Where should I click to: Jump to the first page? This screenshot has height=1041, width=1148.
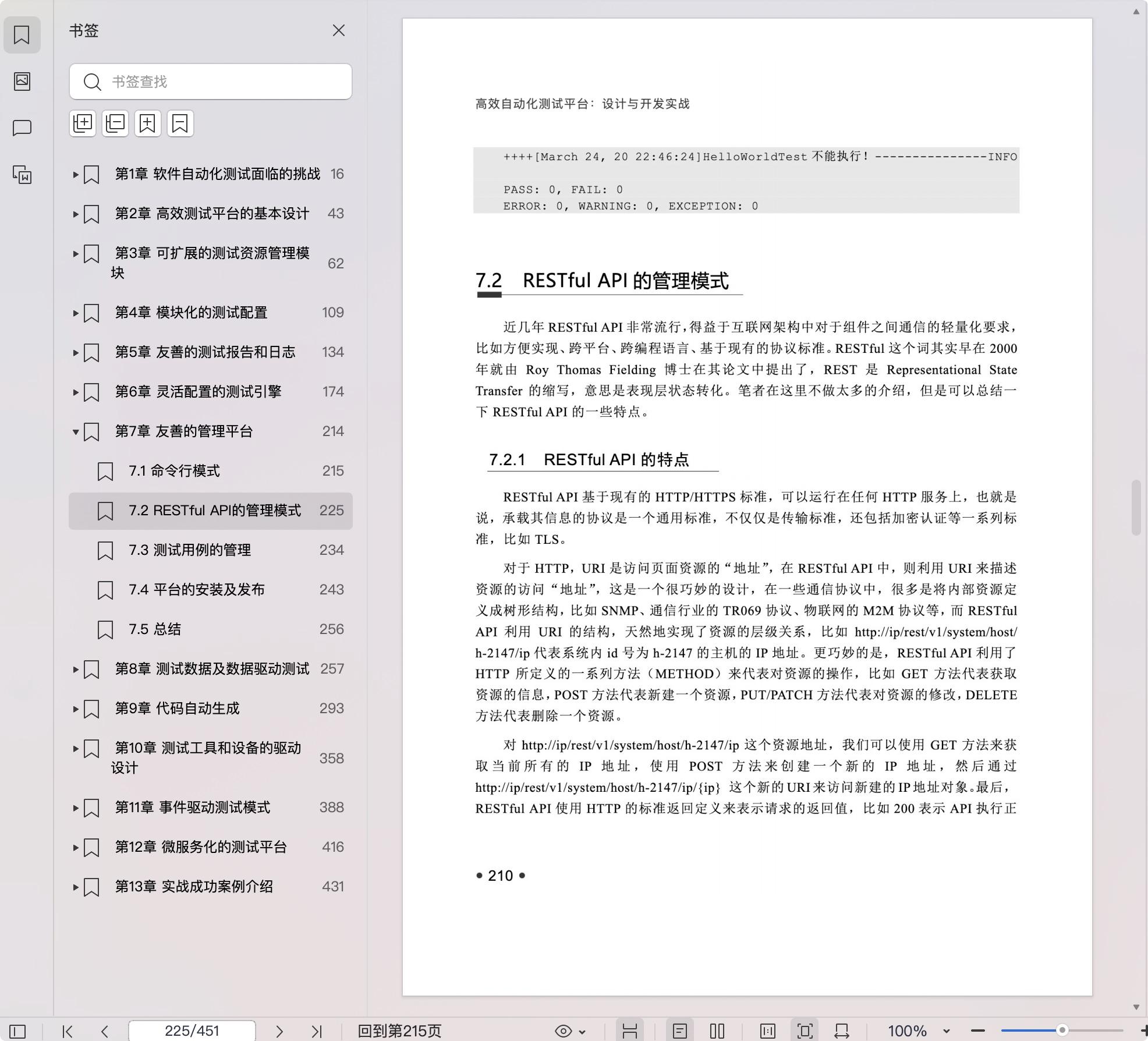tap(68, 1031)
